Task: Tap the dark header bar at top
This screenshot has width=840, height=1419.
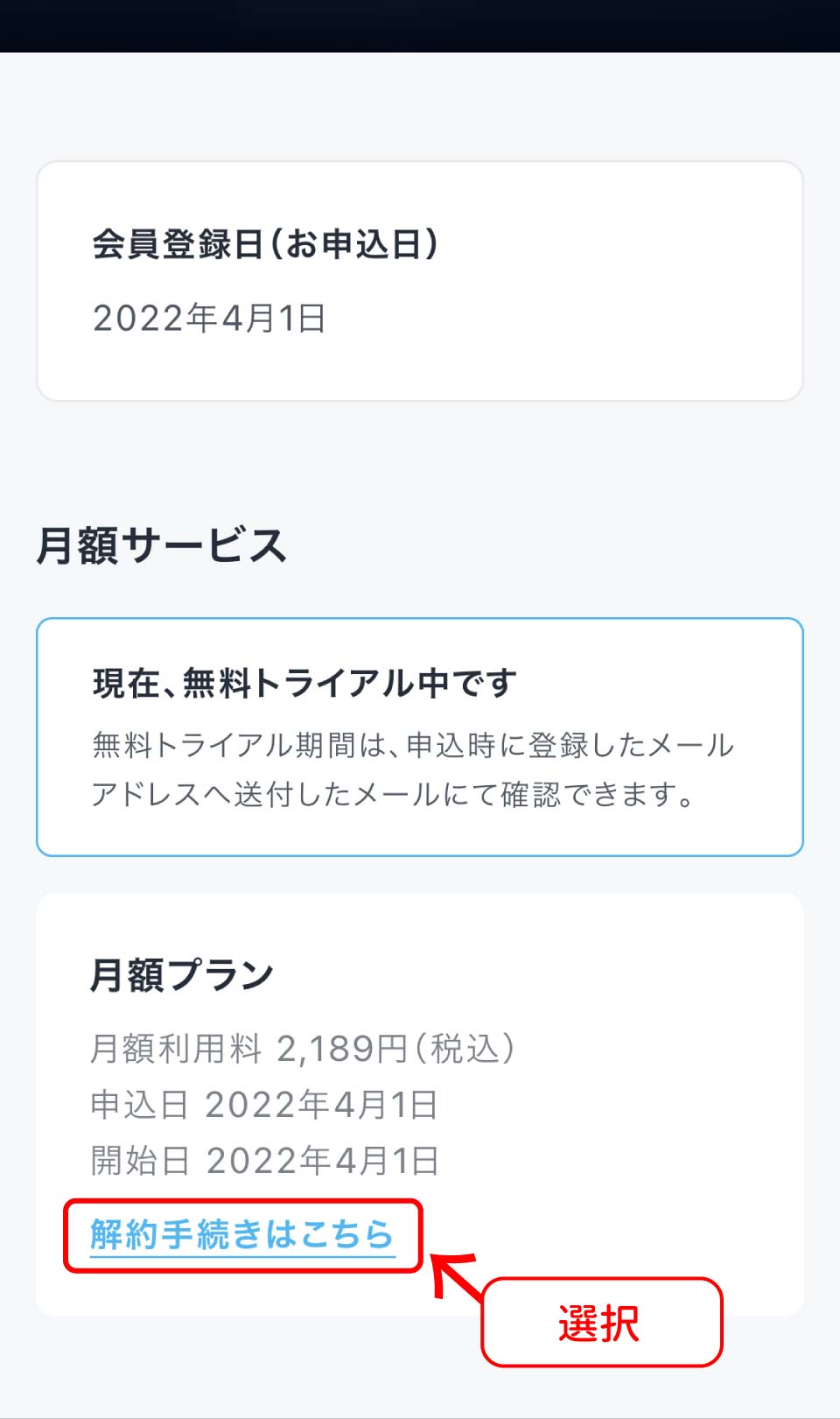Action: pyautogui.click(x=420, y=25)
